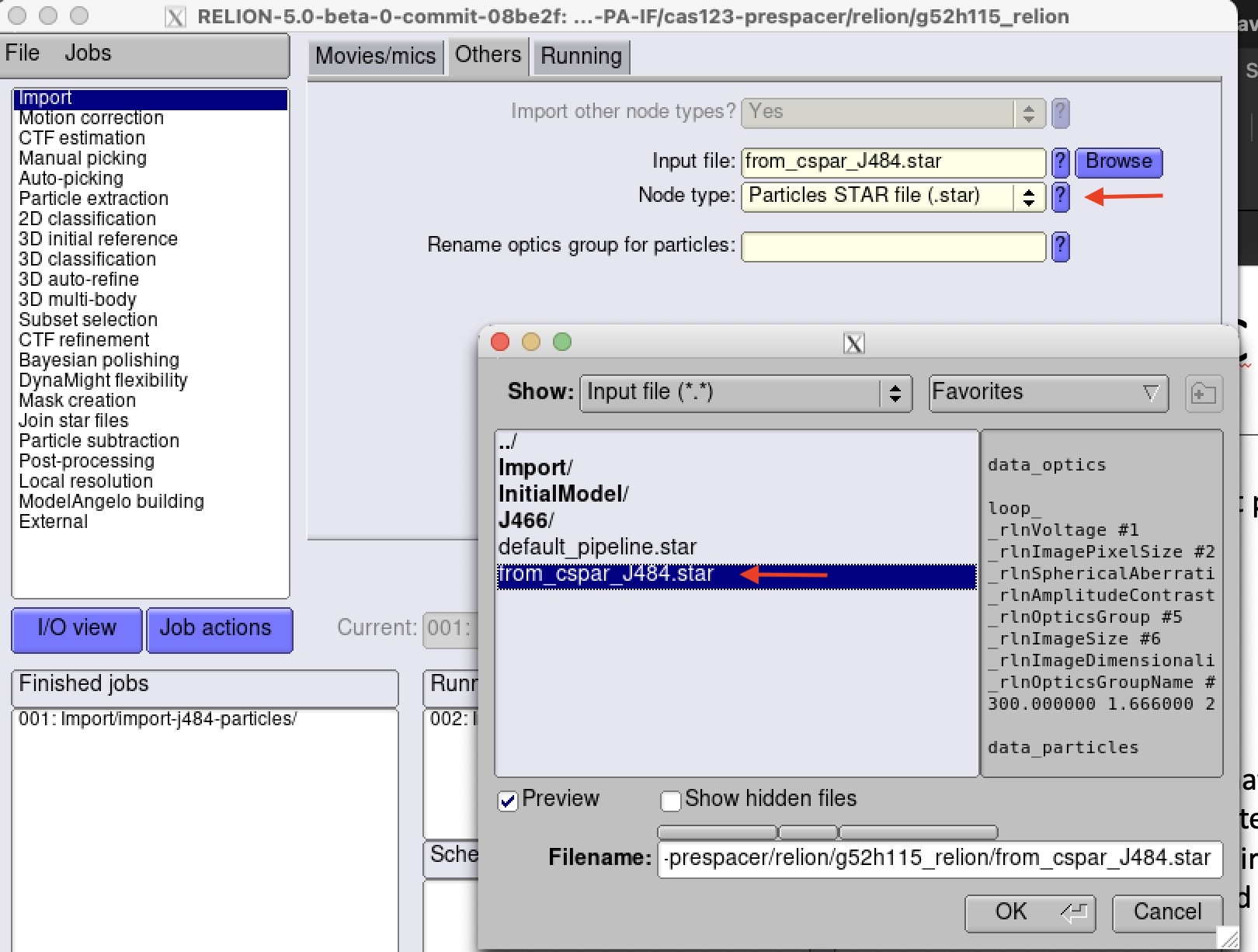Click first path segment button above Filename
This screenshot has height=952, width=1258.
click(717, 832)
